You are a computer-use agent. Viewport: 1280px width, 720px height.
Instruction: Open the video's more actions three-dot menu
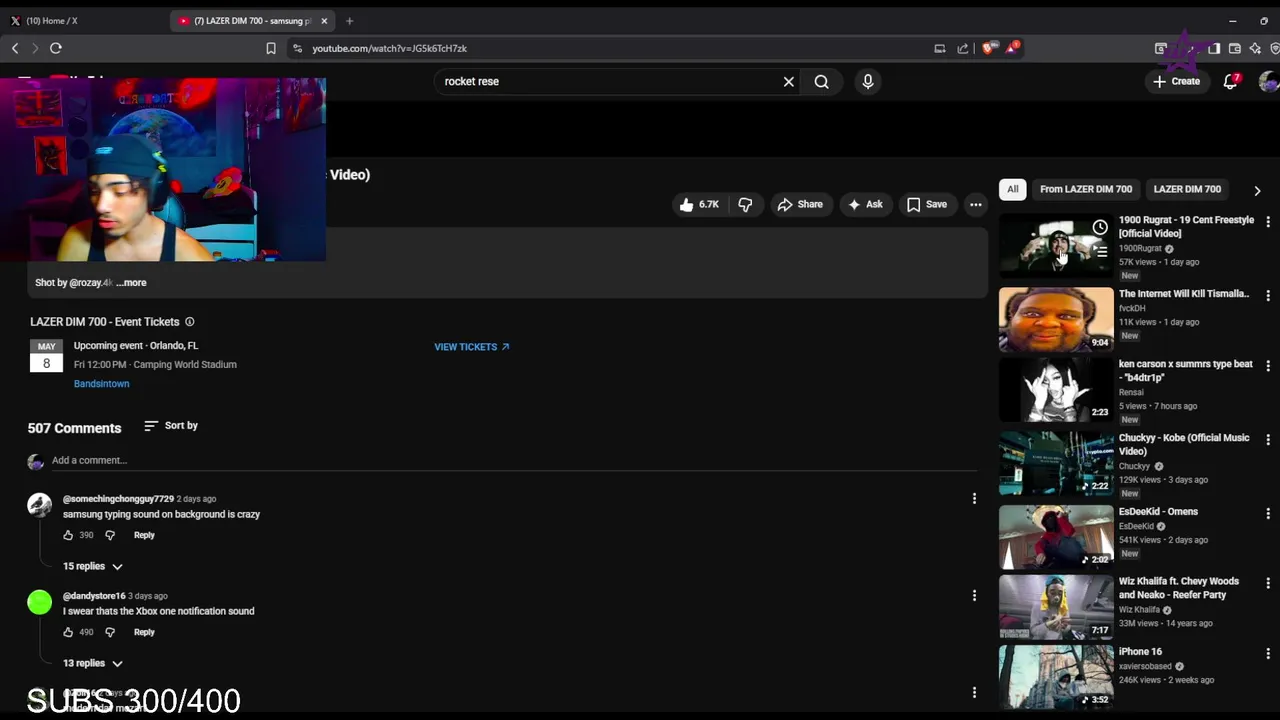tap(976, 204)
